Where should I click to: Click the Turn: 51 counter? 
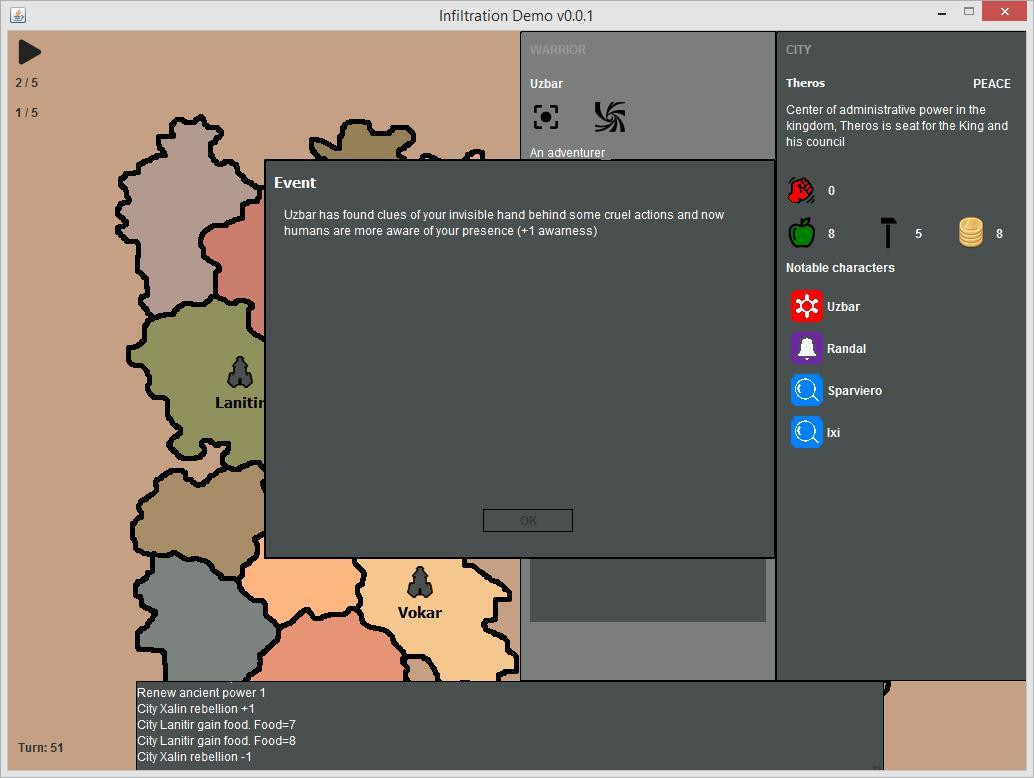[40, 748]
